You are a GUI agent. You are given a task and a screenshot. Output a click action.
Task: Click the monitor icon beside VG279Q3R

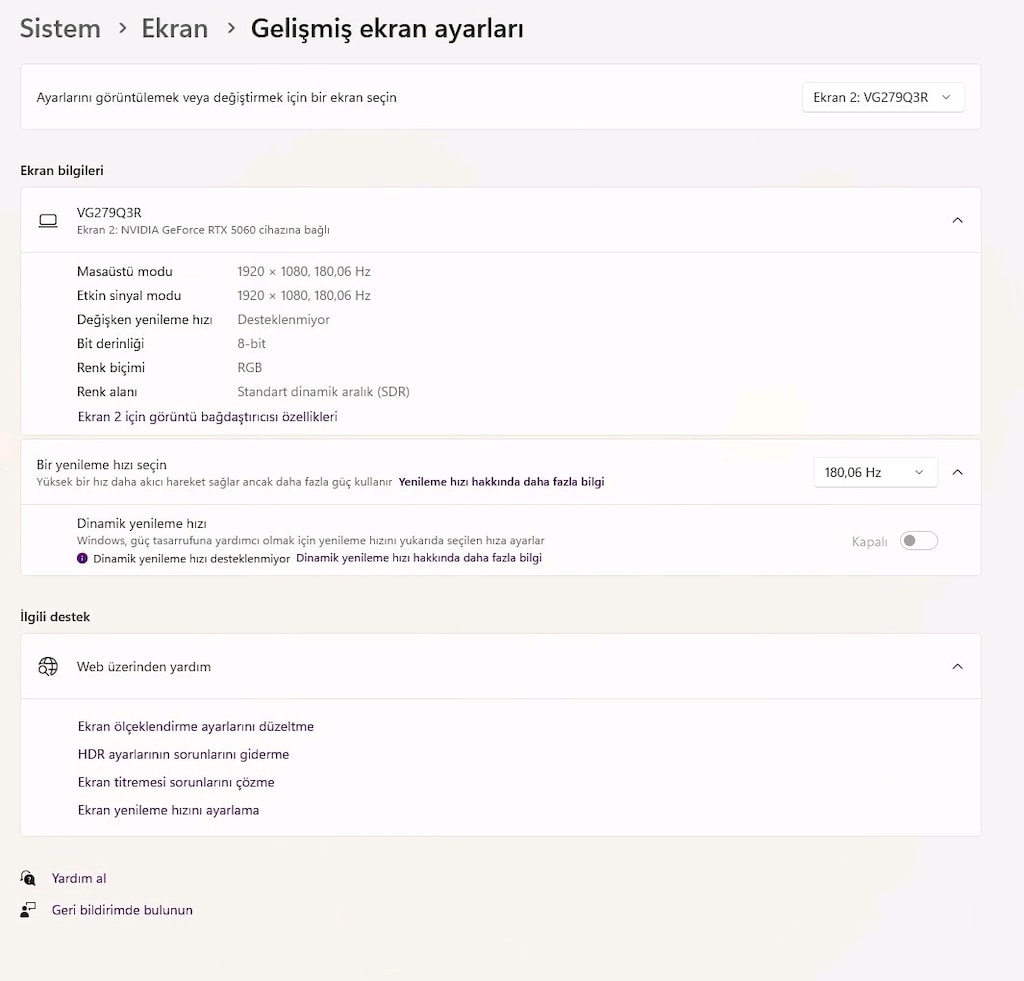point(48,221)
